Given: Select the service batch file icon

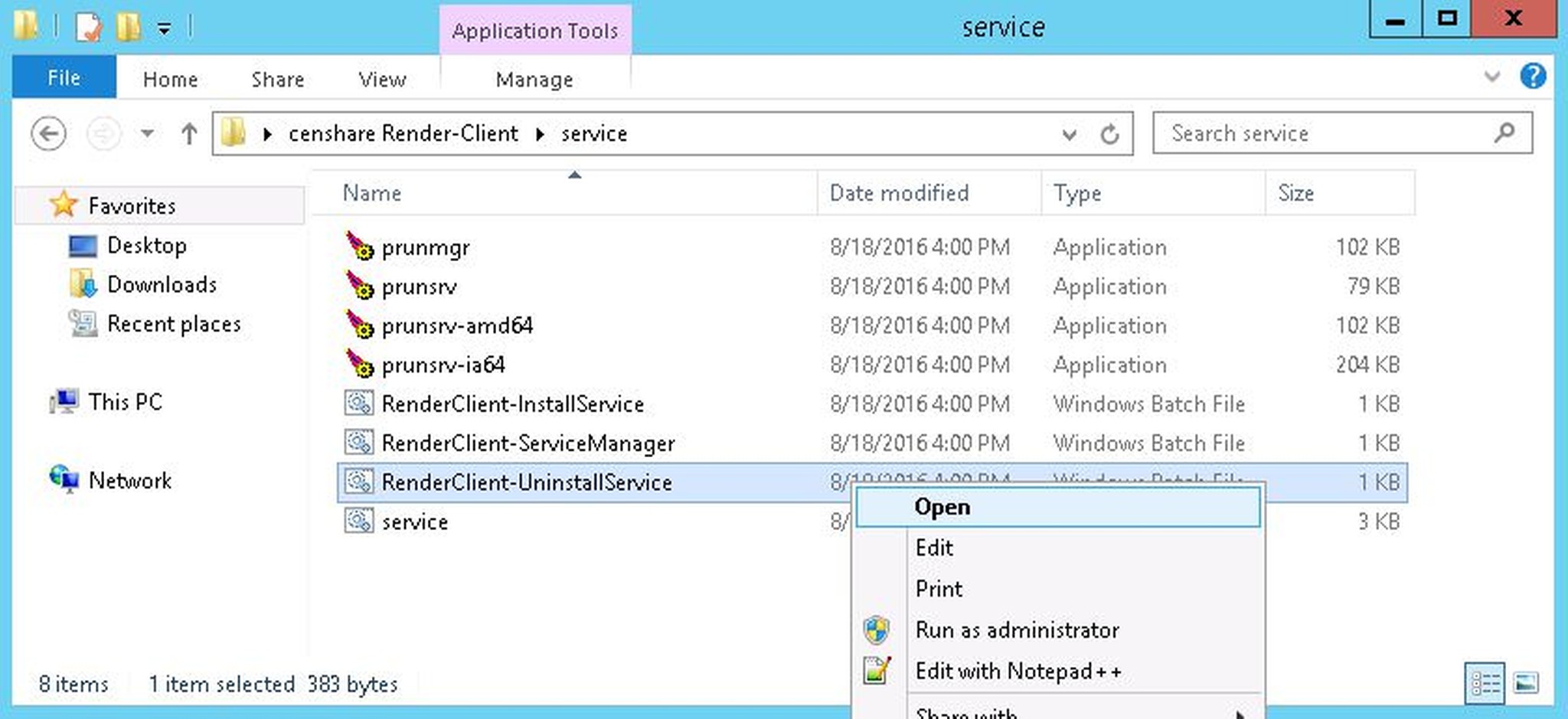Looking at the screenshot, I should tap(358, 521).
